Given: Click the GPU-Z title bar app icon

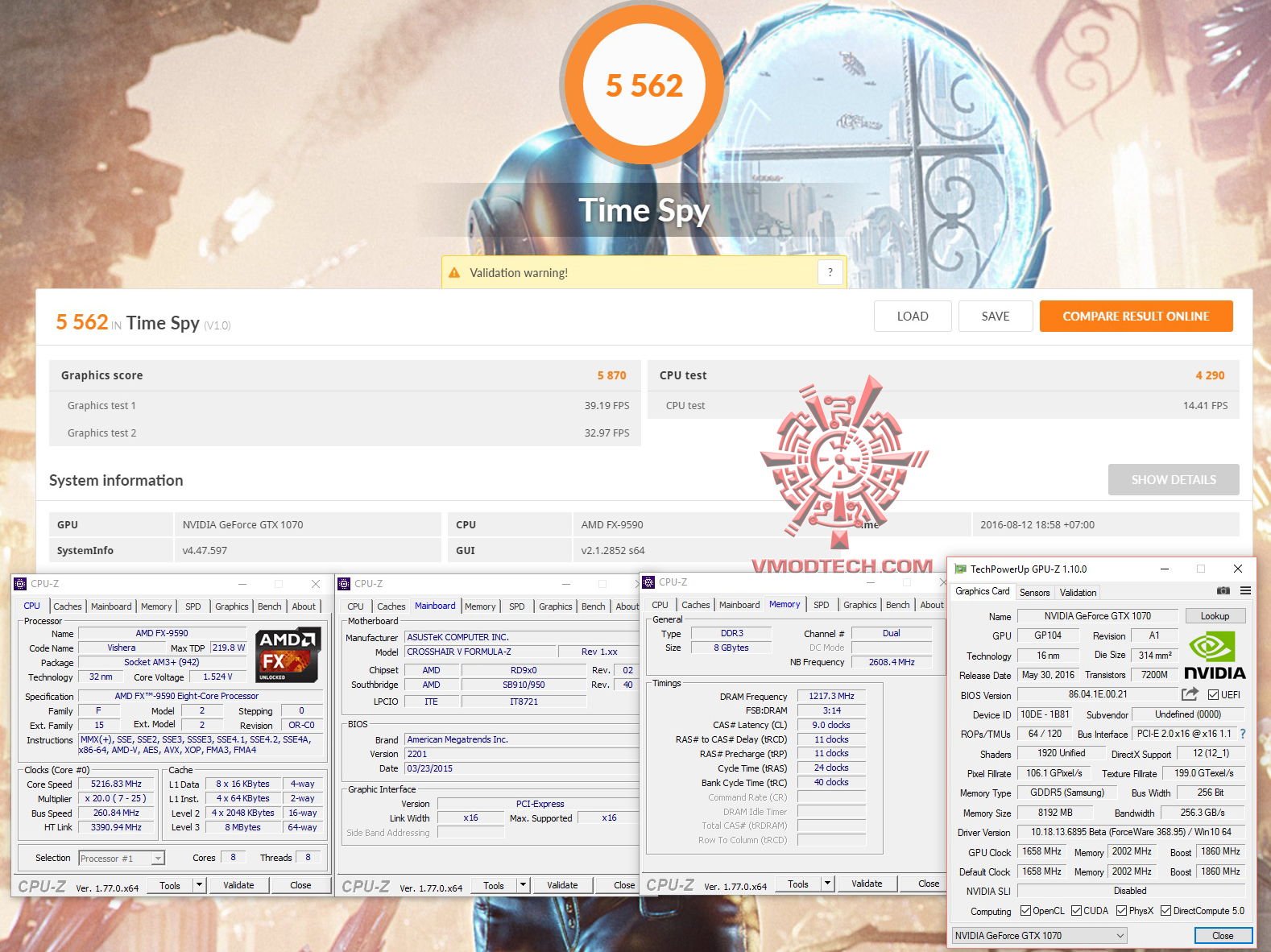Looking at the screenshot, I should 959,569.
